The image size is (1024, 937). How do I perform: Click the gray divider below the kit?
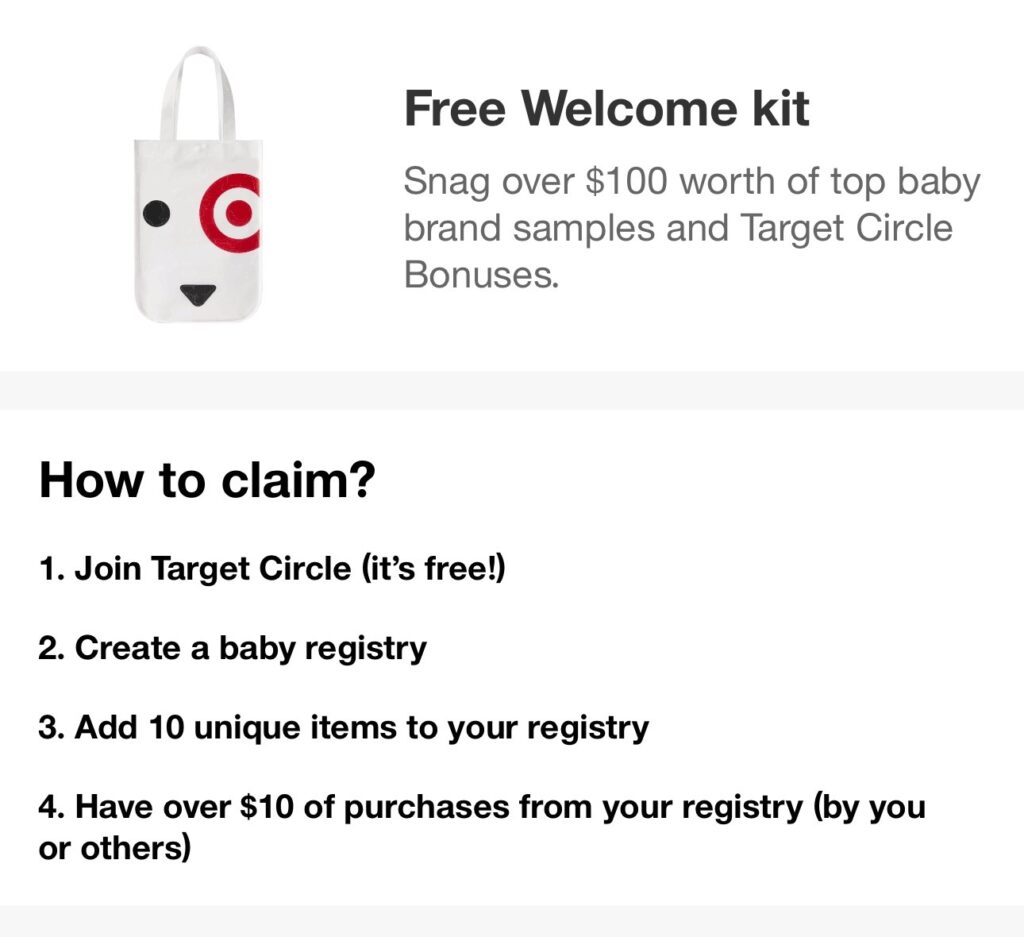coord(512,390)
